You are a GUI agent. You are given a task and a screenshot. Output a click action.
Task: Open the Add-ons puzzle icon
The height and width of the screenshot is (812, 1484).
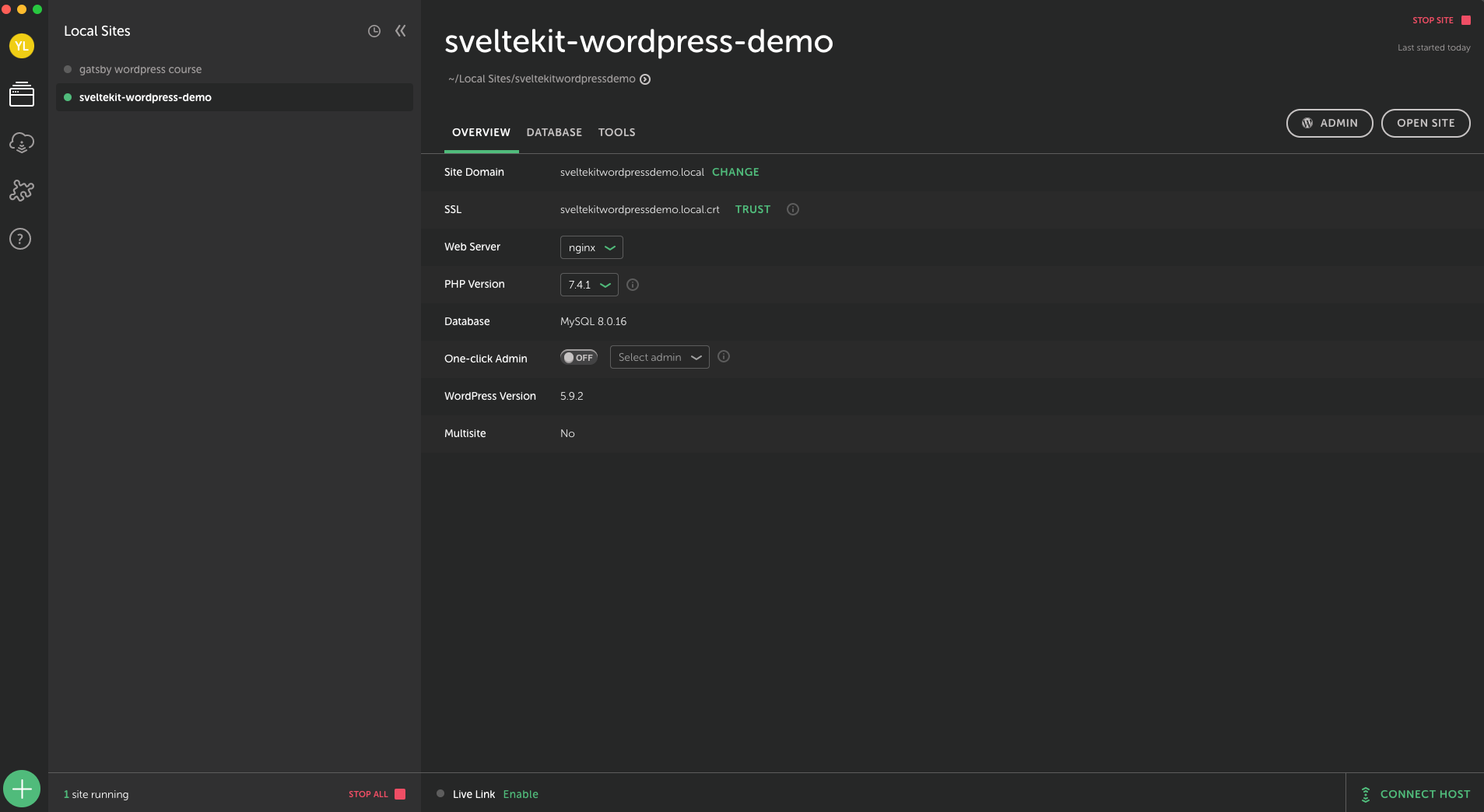[x=22, y=191]
